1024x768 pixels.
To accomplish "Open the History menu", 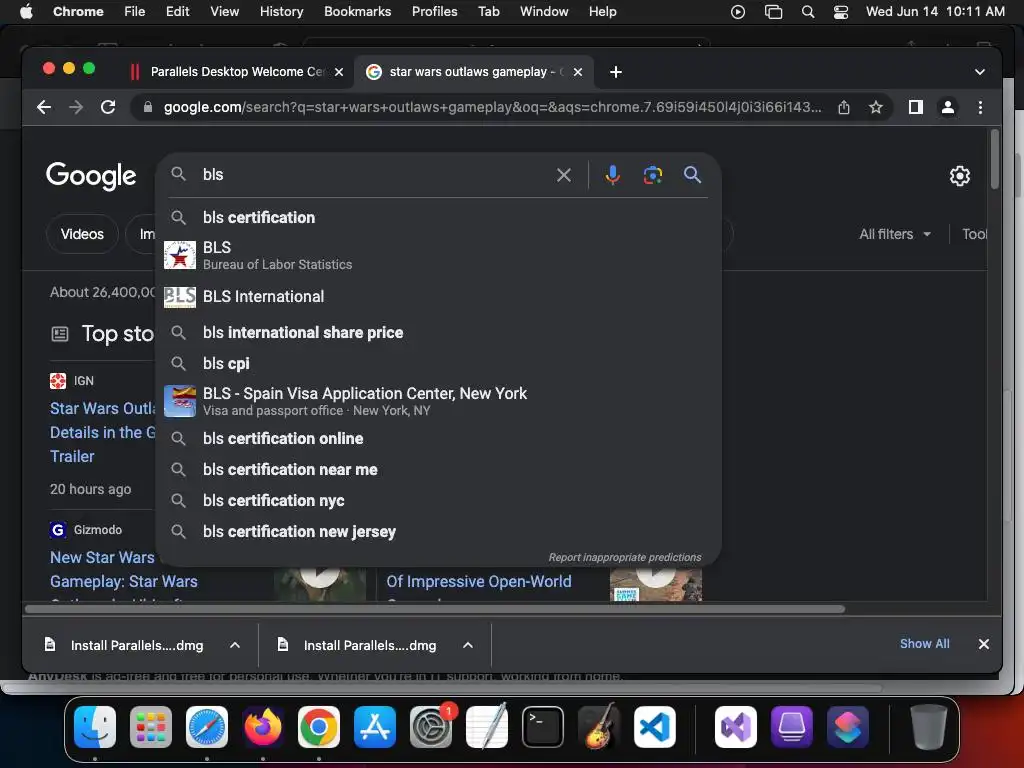I will click(x=281, y=12).
